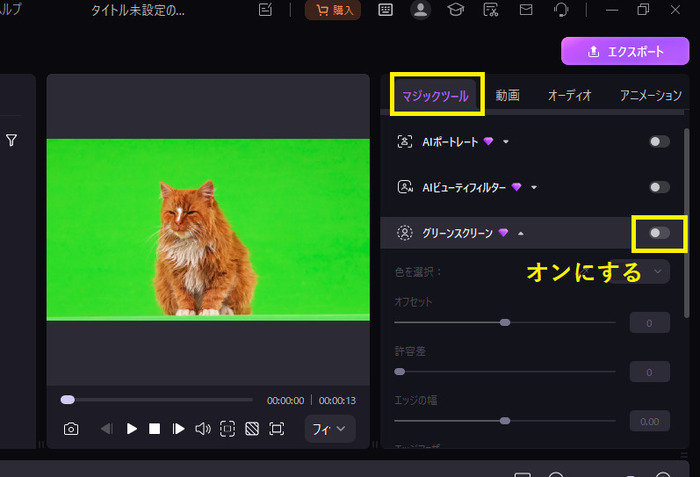Collapse the グリーンスクリーン section arrow
700x477 pixels.
[521, 233]
